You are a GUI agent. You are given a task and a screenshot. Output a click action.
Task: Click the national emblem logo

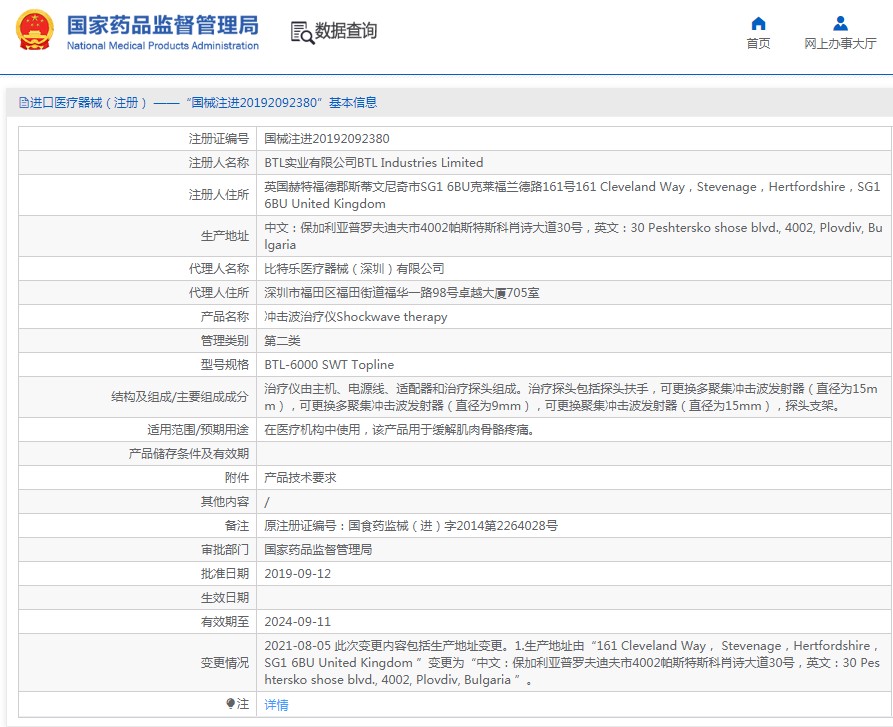pyautogui.click(x=34, y=30)
